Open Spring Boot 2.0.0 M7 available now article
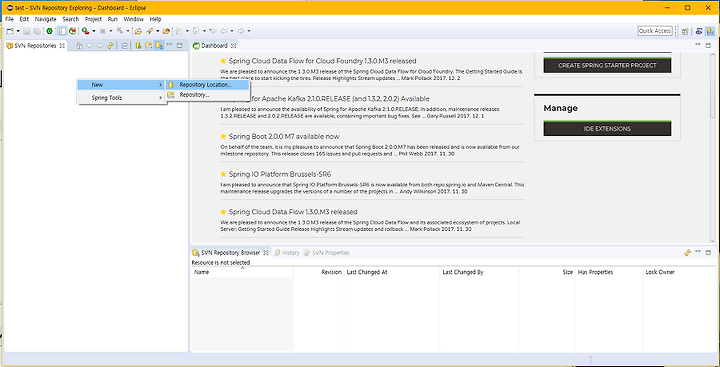The height and width of the screenshot is (367, 720). 284,136
